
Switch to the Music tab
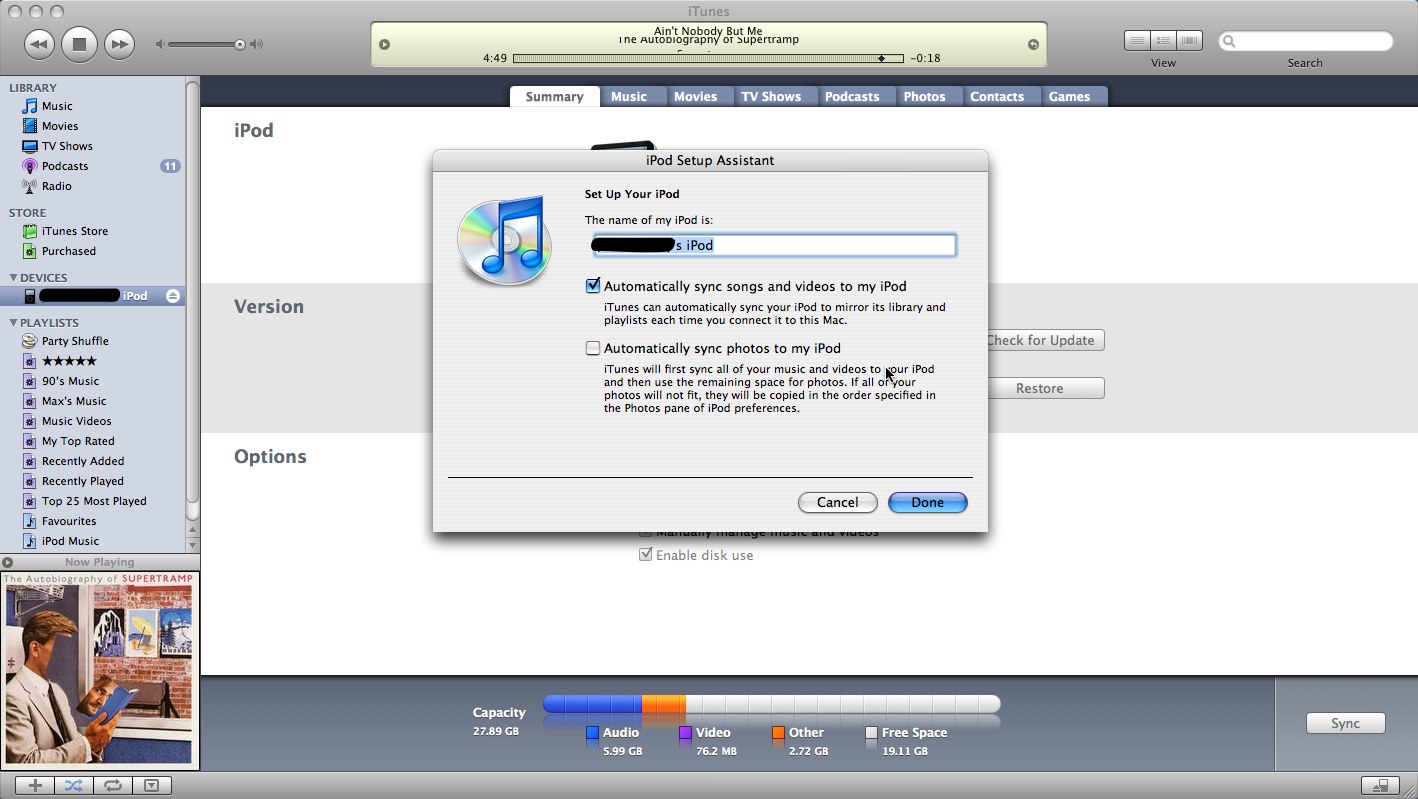(x=629, y=97)
